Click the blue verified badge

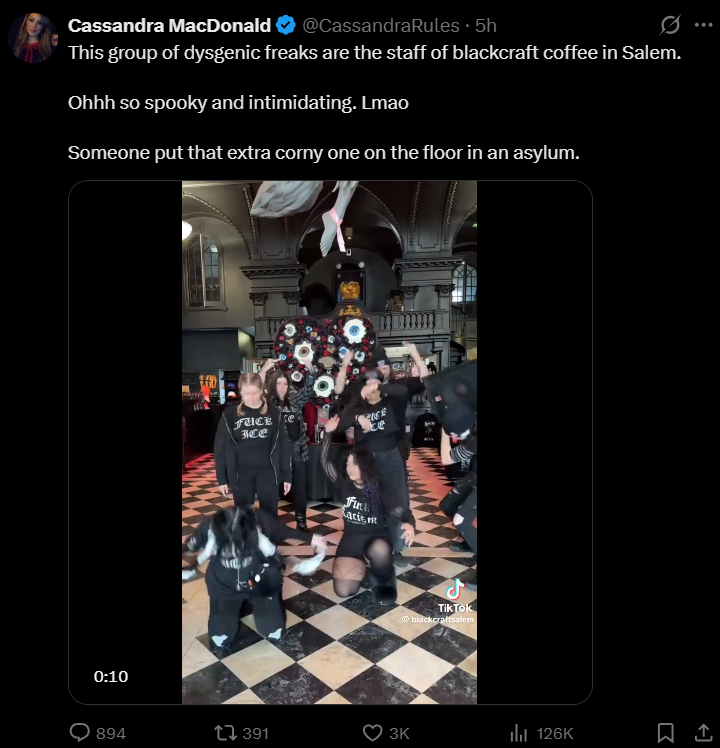[286, 25]
